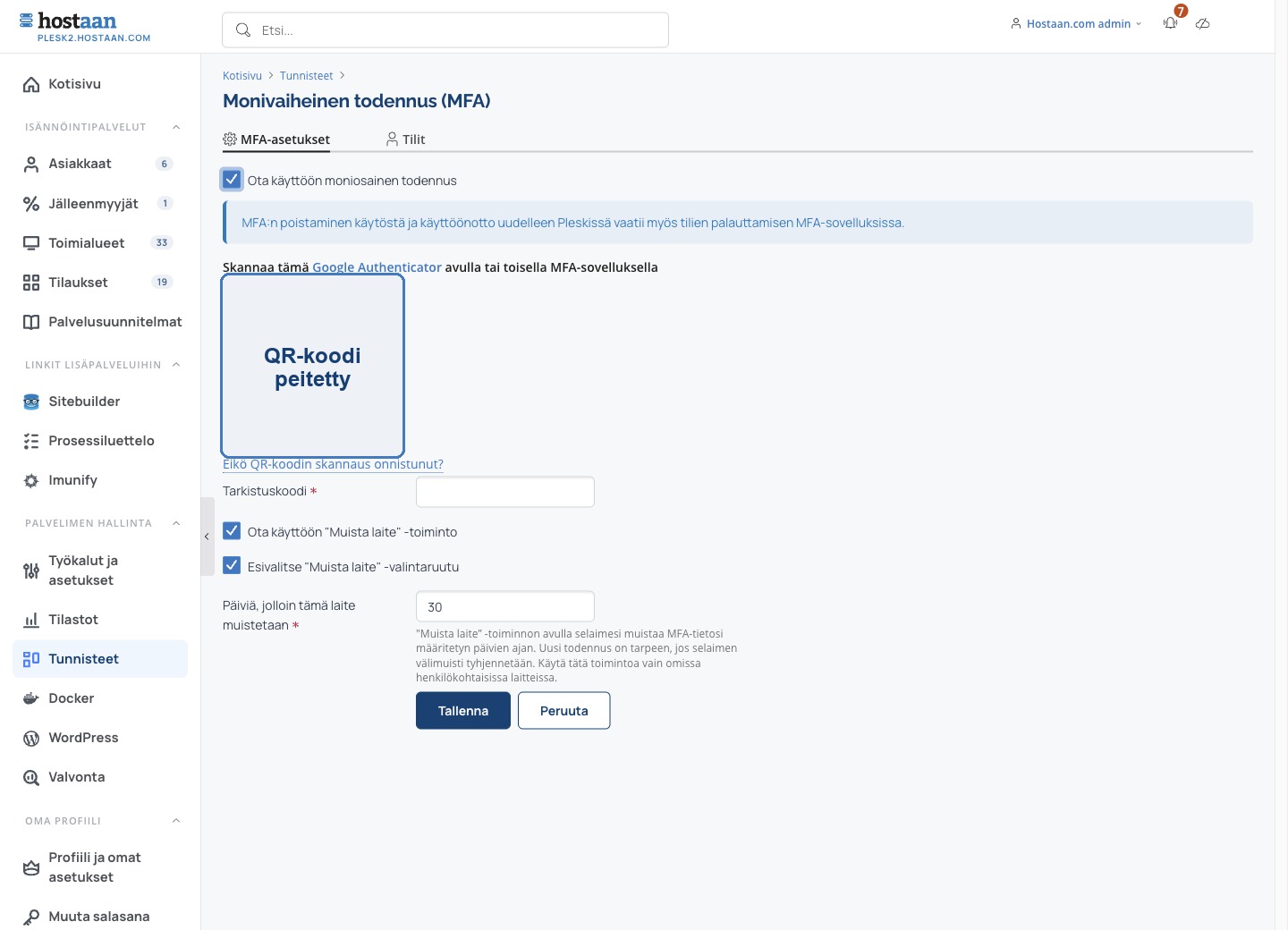1288x930 pixels.
Task: Collapse the sidebar with arrow handle
Action: click(x=207, y=537)
